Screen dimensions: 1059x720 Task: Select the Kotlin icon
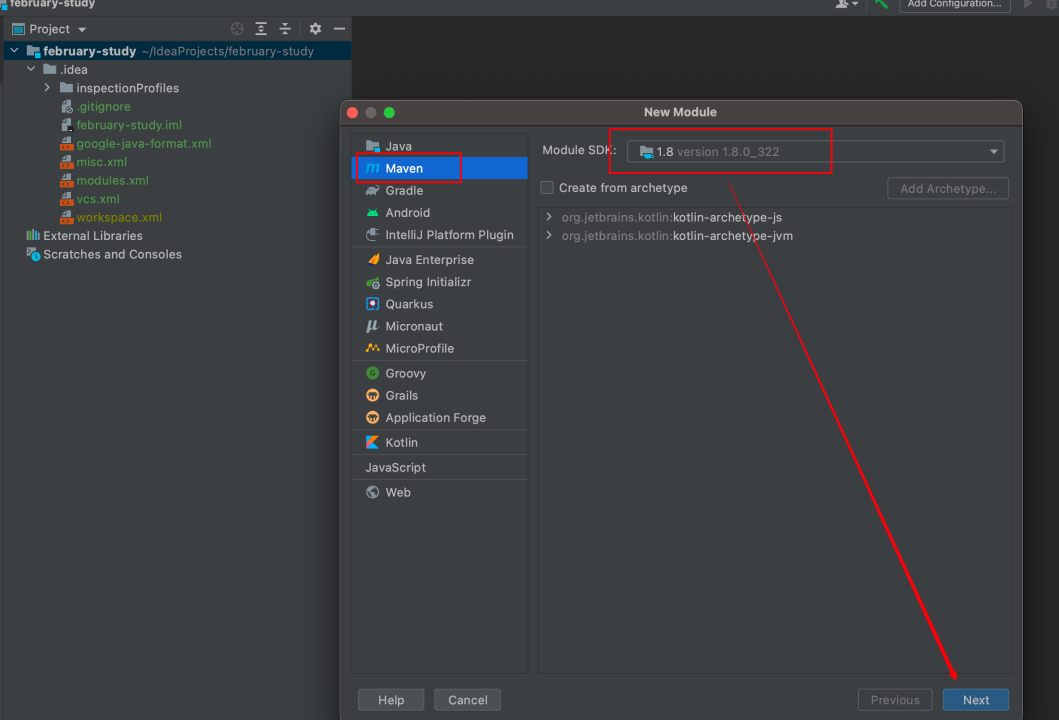click(x=372, y=442)
